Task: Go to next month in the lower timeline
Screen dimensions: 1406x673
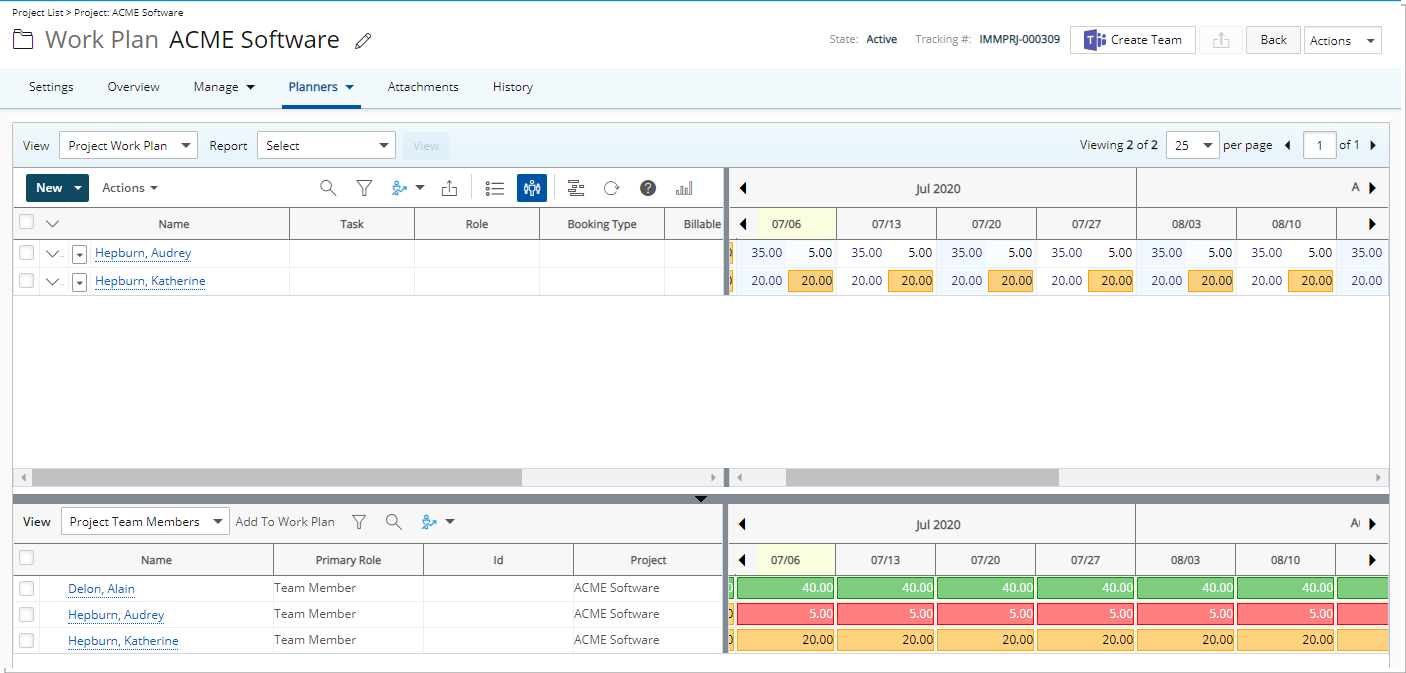Action: [1372, 524]
